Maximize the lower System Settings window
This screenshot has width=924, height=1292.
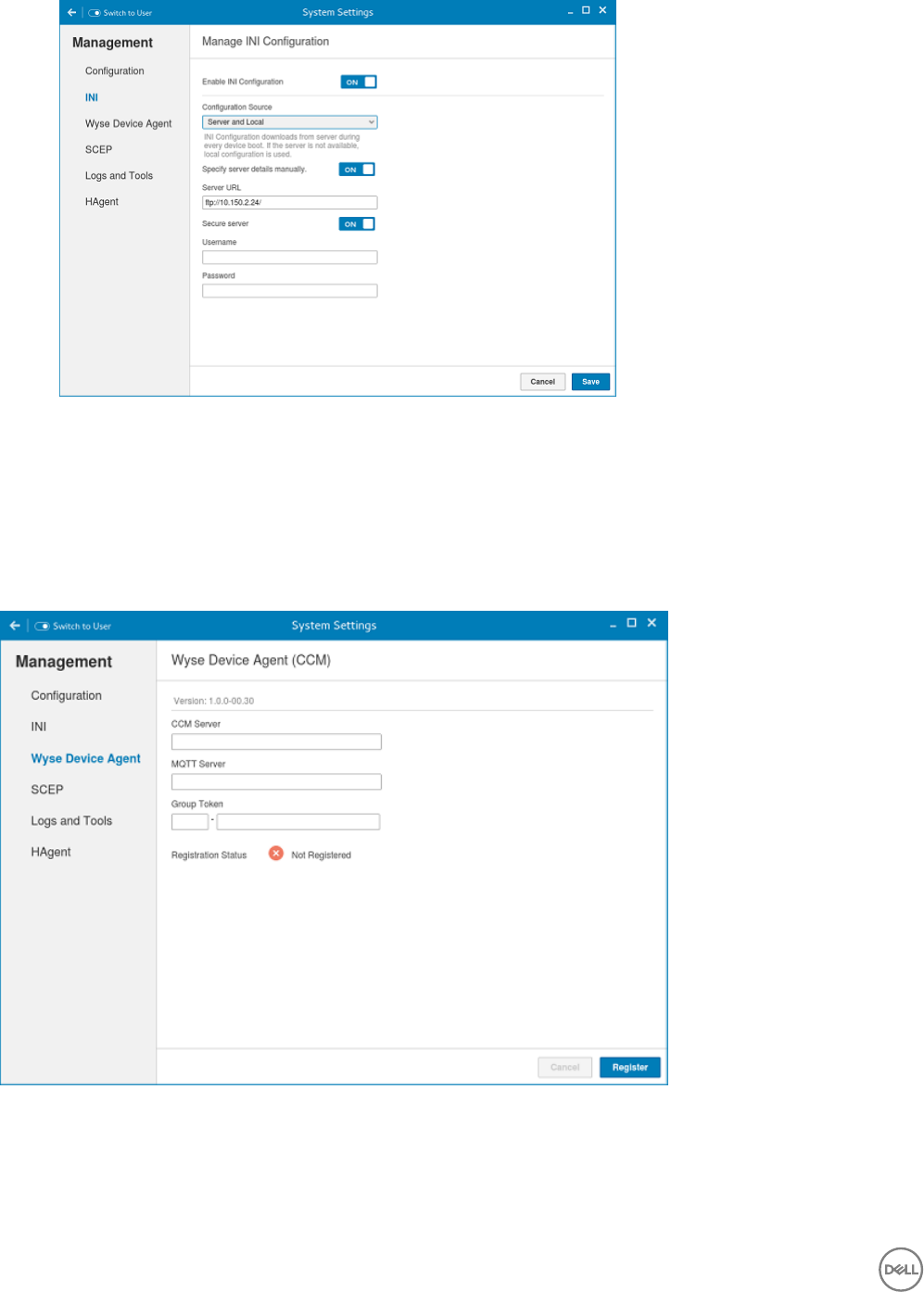[x=632, y=624]
